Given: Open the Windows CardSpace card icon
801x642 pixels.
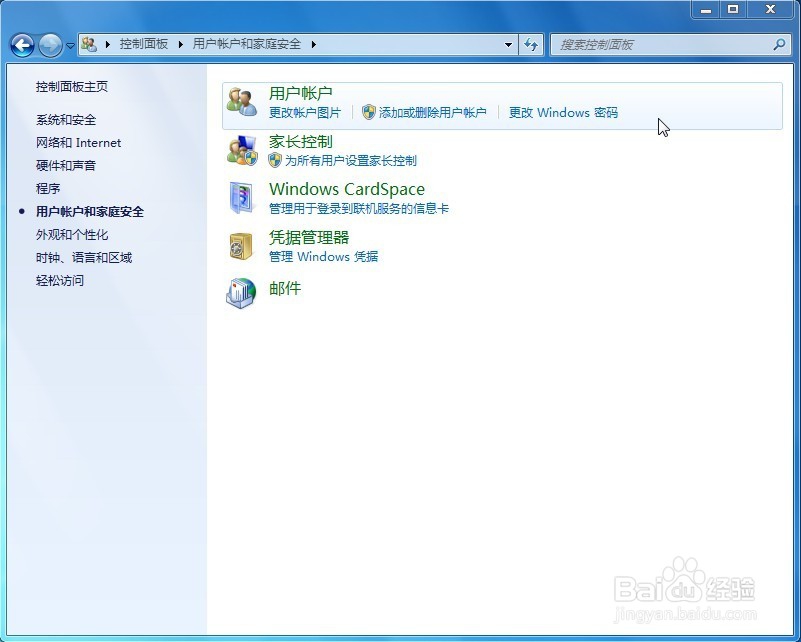Looking at the screenshot, I should pyautogui.click(x=241, y=198).
